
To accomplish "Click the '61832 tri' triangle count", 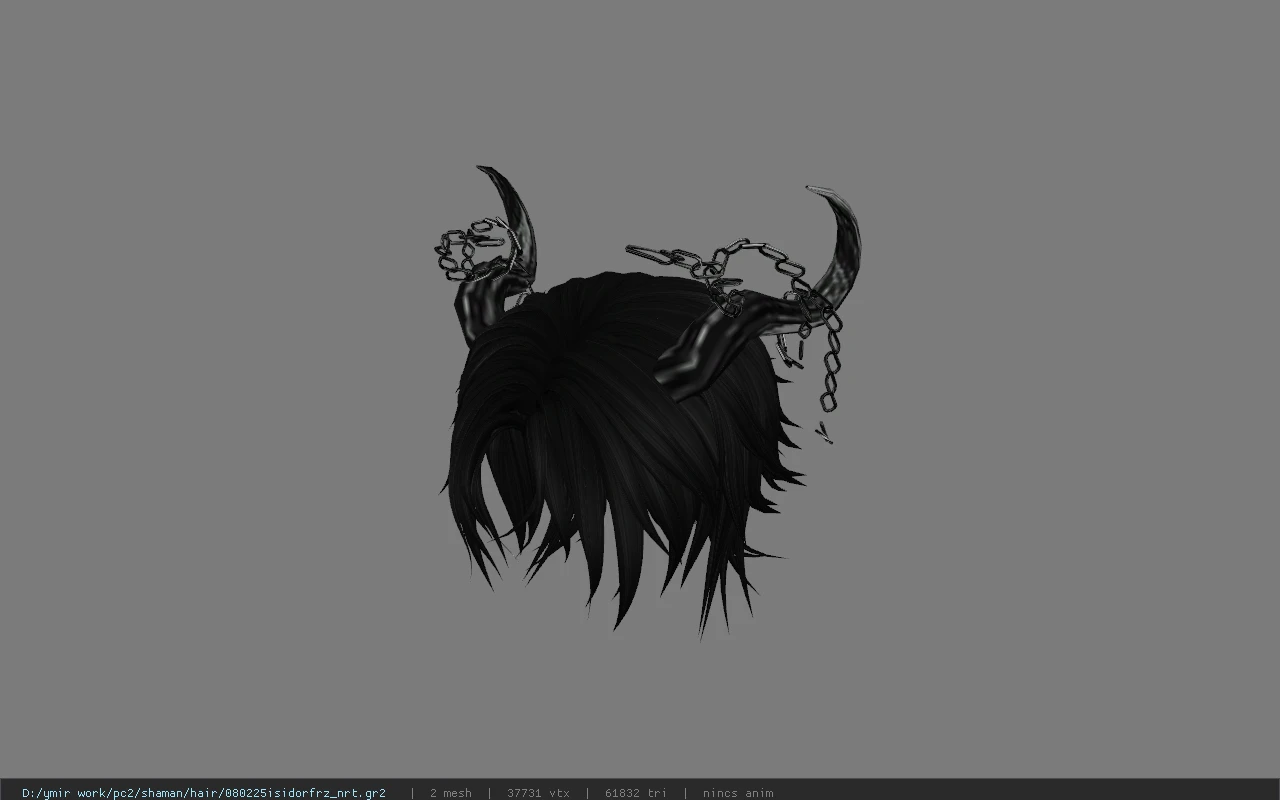I will click(635, 793).
